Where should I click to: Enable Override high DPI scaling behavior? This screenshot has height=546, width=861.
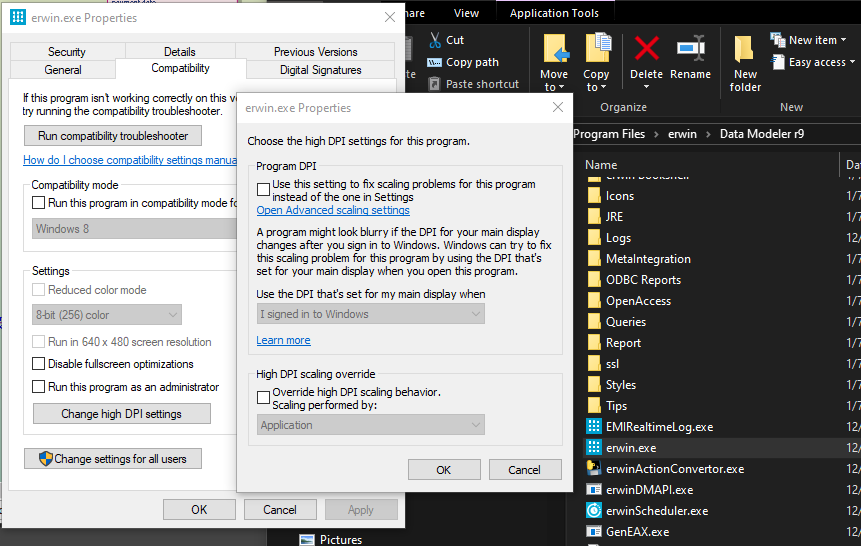click(264, 397)
